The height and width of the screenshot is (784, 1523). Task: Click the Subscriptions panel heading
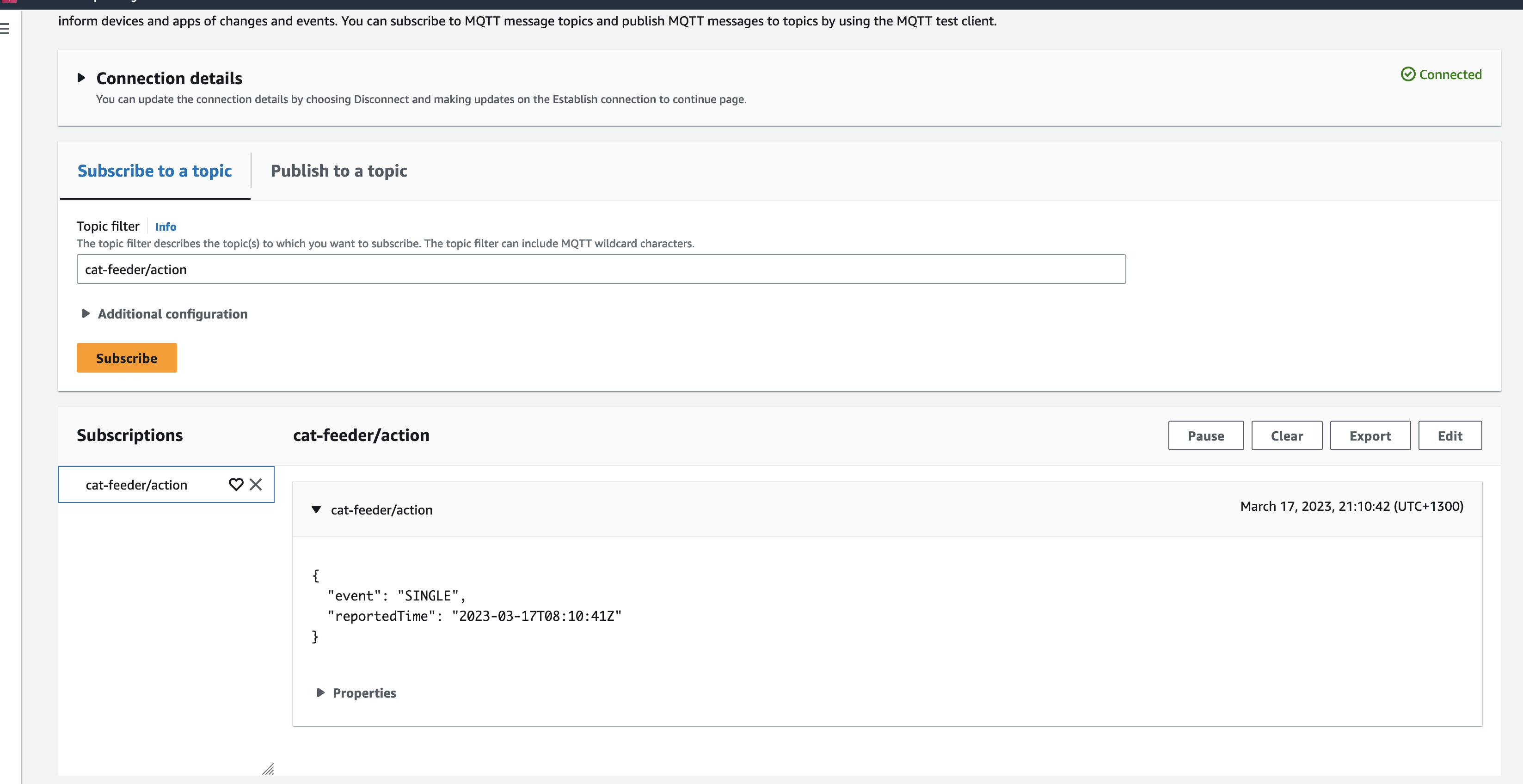[129, 435]
